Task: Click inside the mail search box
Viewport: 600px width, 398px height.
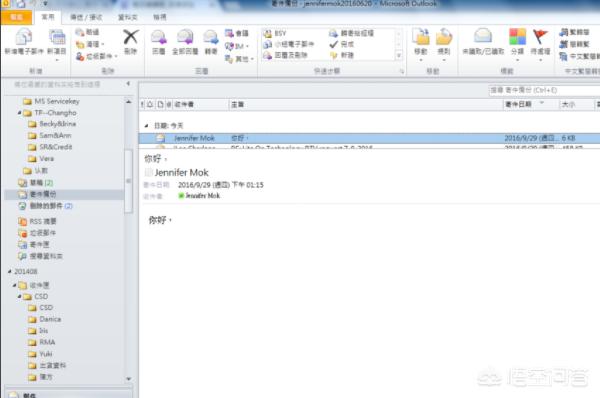Action: point(543,90)
